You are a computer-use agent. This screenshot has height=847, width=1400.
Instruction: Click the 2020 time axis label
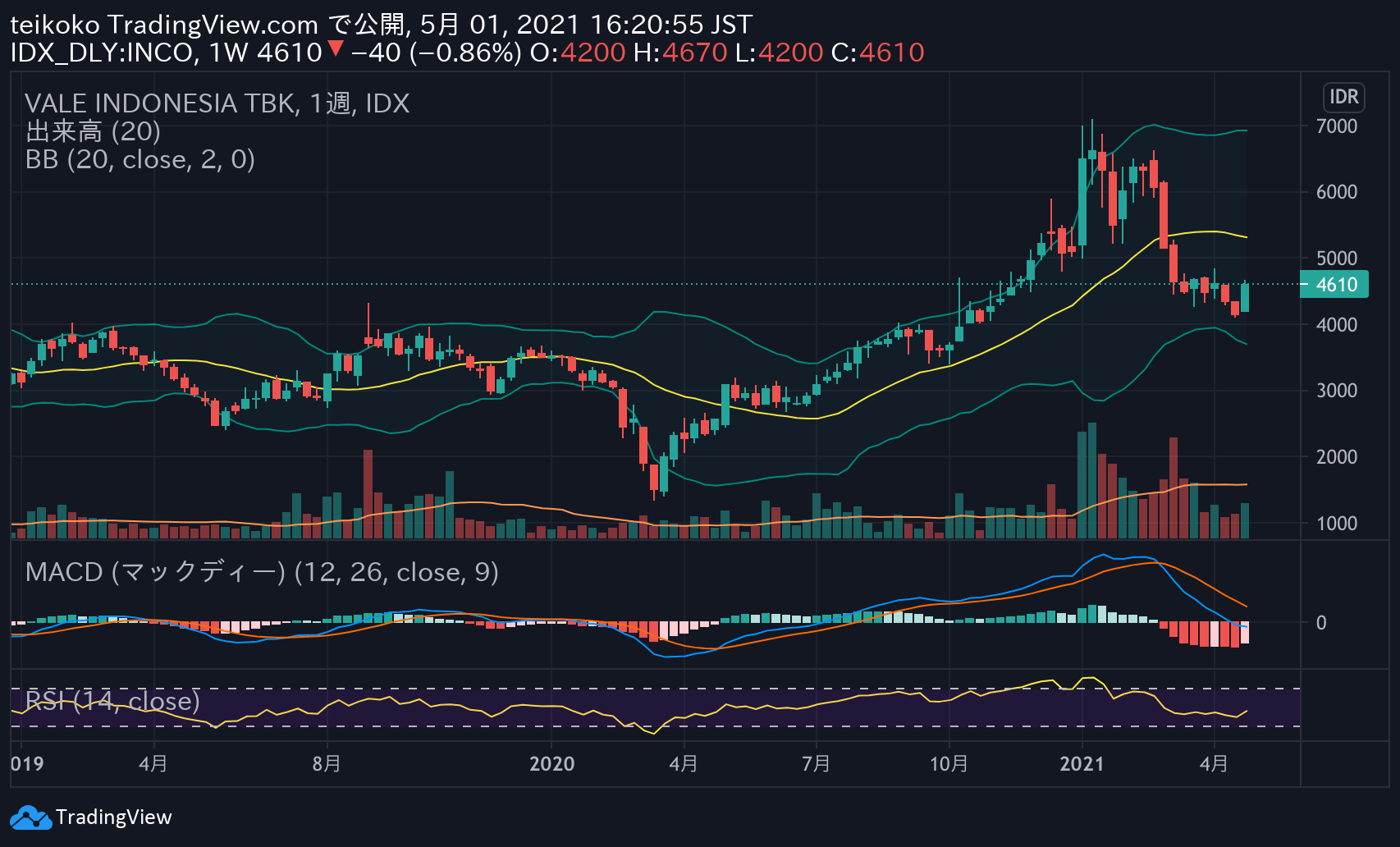(x=552, y=764)
